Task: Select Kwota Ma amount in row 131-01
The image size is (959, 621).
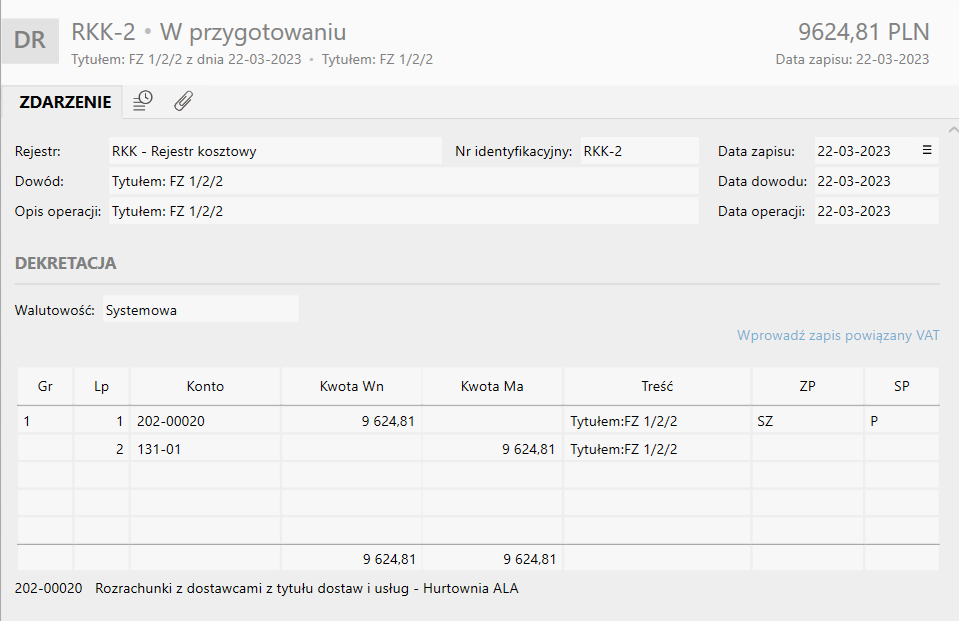Action: tap(492, 449)
